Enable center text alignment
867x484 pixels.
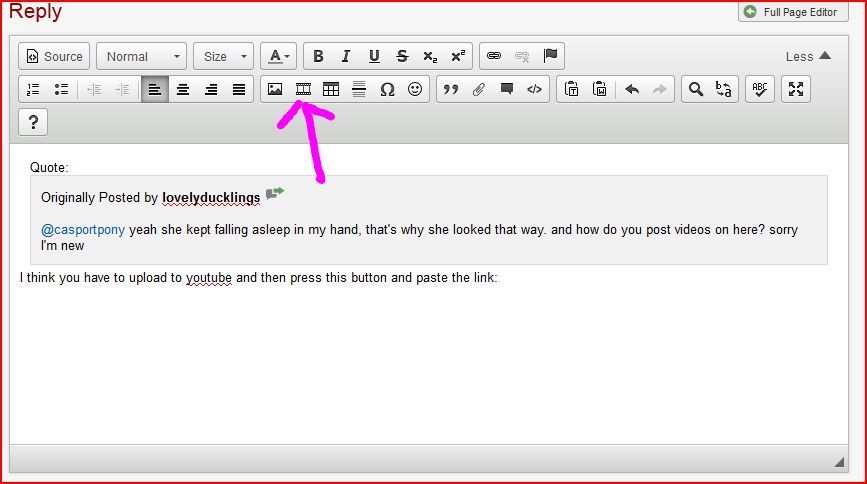(x=183, y=89)
